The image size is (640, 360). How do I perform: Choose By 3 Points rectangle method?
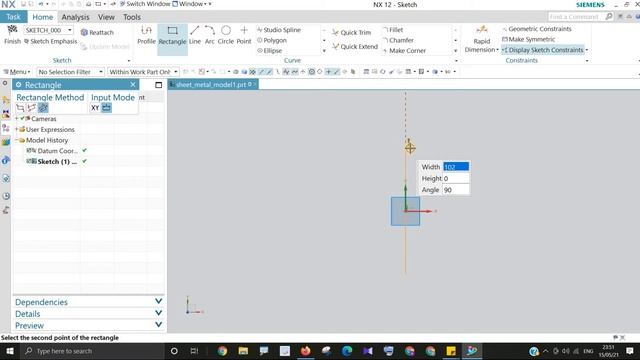coord(31,108)
